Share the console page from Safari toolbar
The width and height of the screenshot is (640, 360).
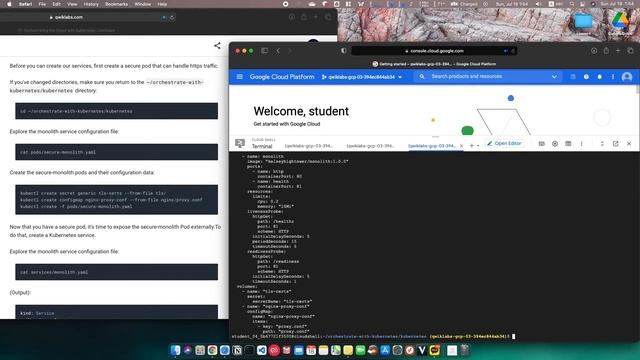pos(606,51)
